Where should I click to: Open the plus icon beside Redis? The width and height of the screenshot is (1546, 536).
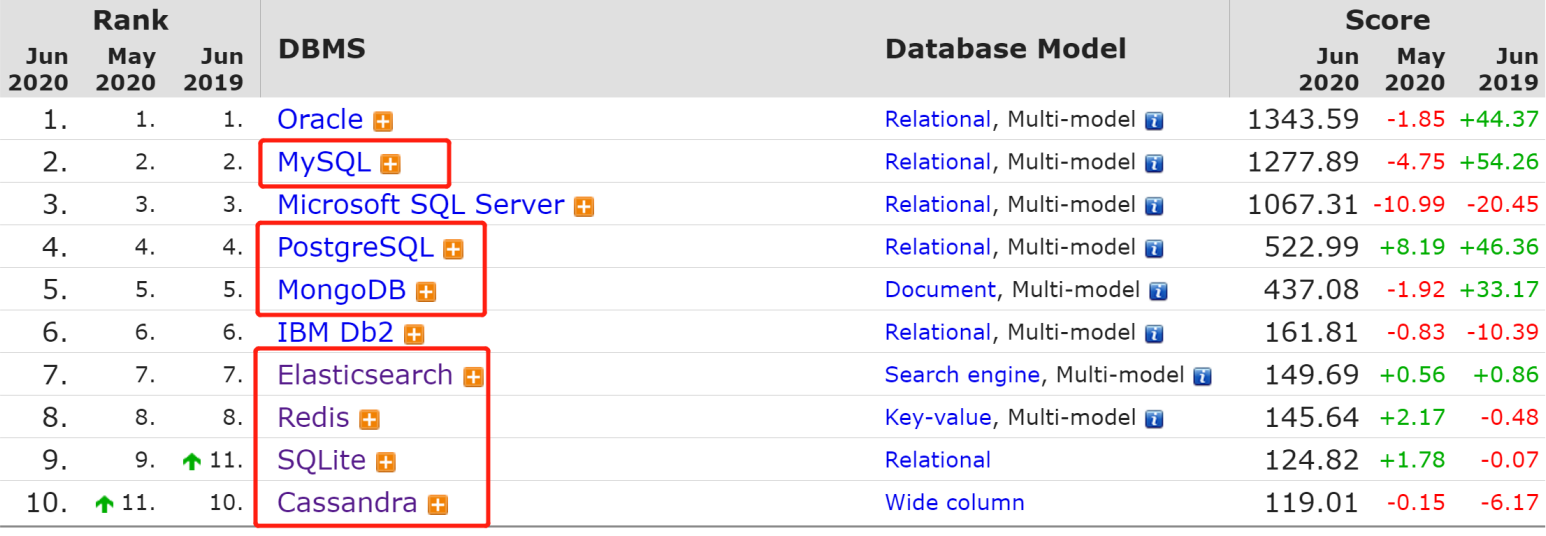pos(369,420)
